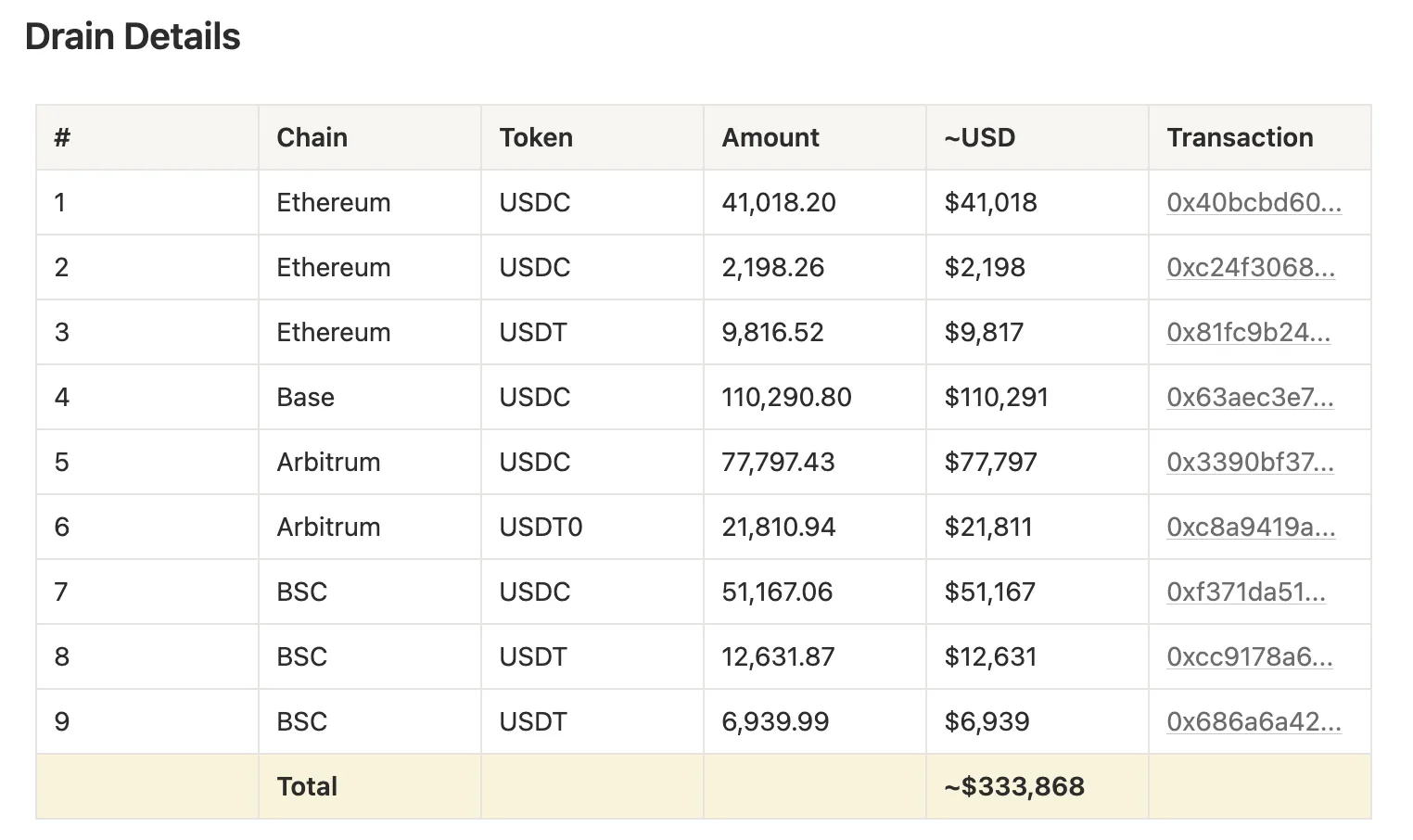
Task: Open transaction link 0x40bcbd60...
Action: (1253, 202)
